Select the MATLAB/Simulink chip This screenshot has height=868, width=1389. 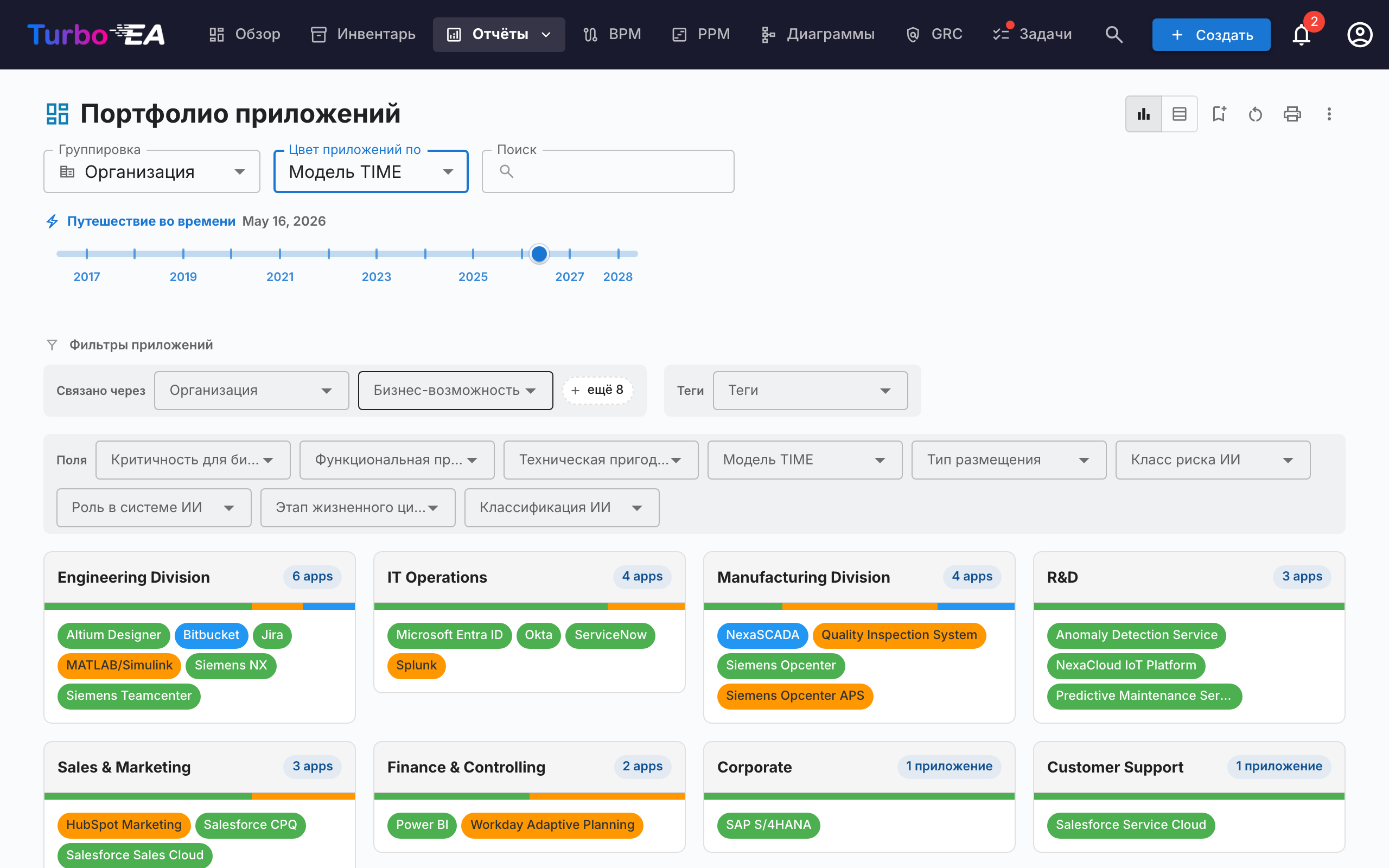[119, 665]
